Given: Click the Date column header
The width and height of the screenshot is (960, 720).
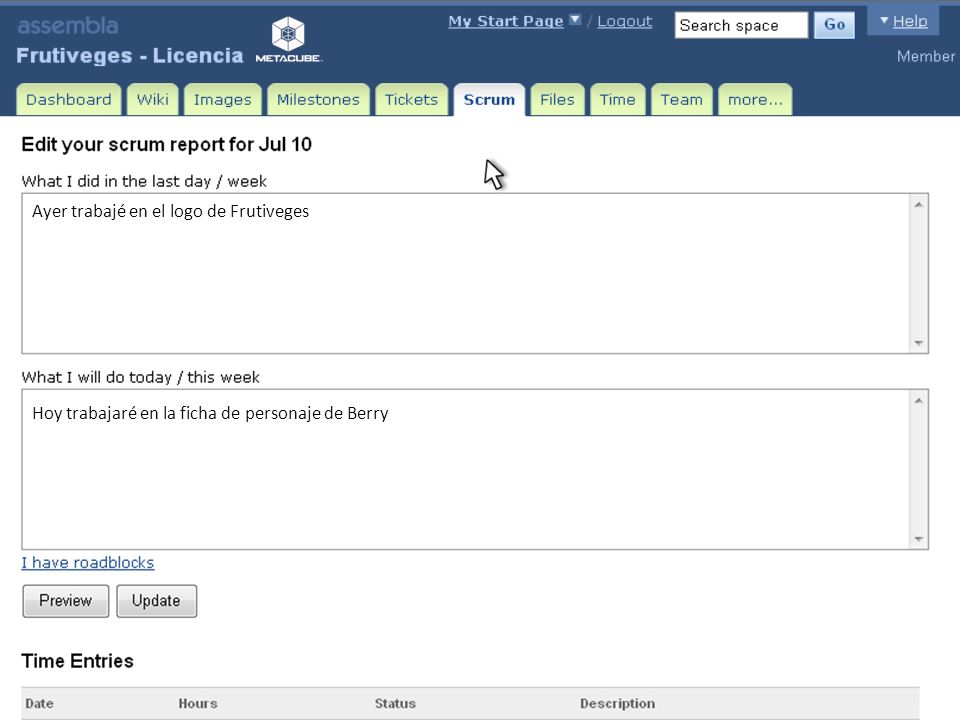Looking at the screenshot, I should pos(39,703).
